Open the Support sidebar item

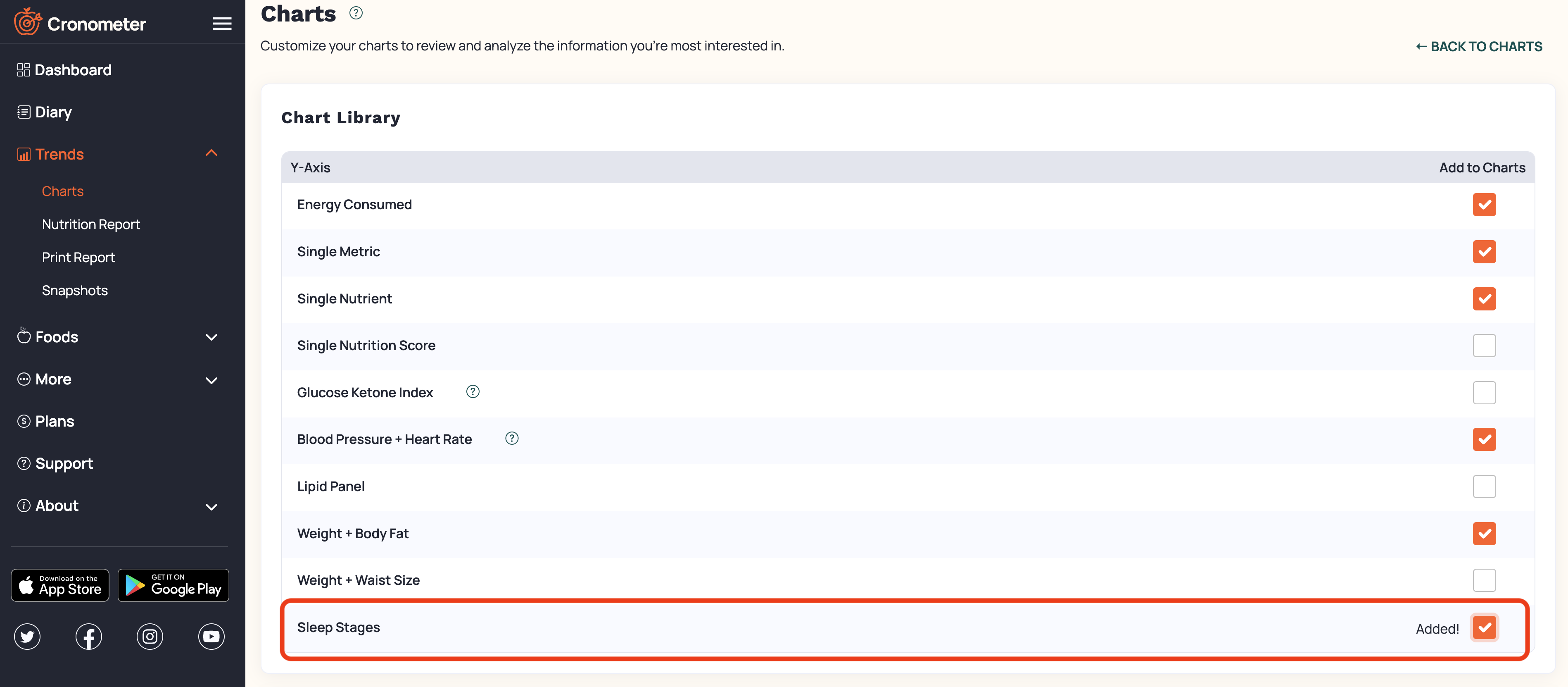point(64,463)
